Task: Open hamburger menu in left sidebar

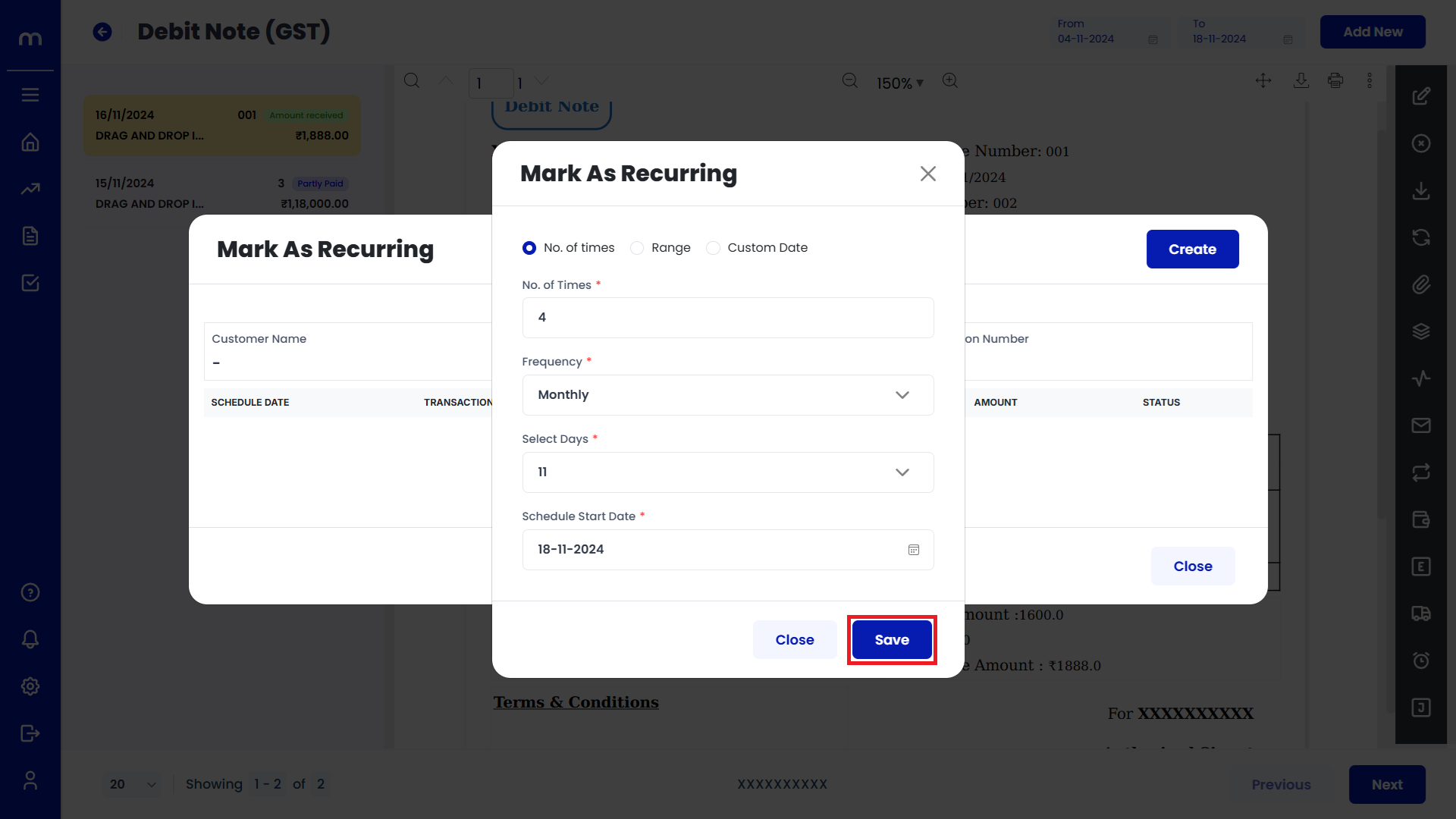Action: coord(30,95)
